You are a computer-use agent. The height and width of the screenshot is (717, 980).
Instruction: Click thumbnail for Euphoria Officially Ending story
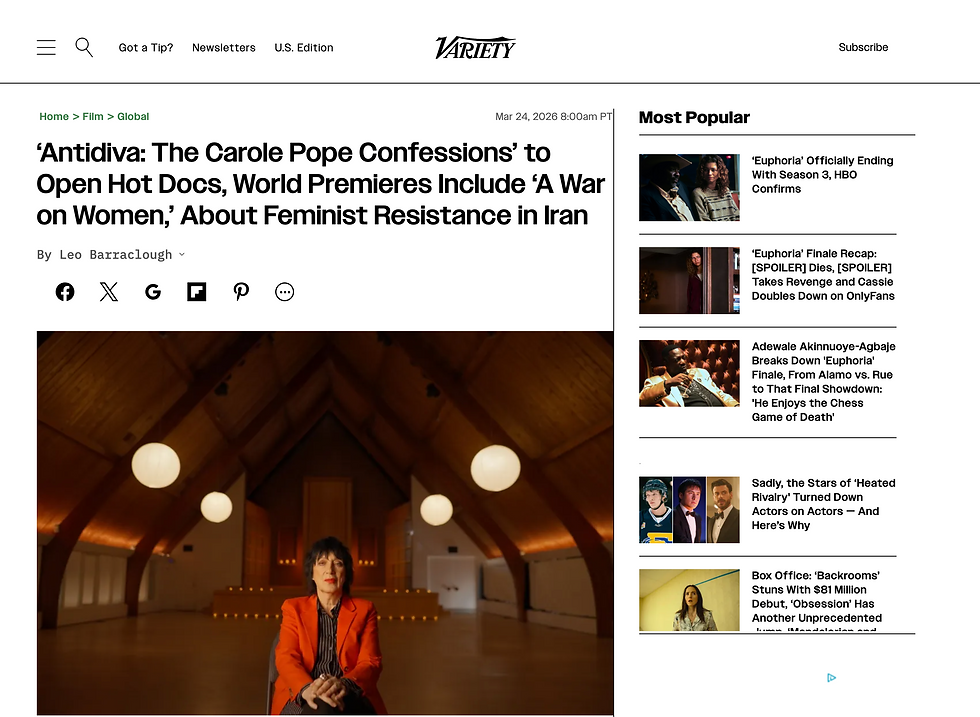(x=689, y=188)
